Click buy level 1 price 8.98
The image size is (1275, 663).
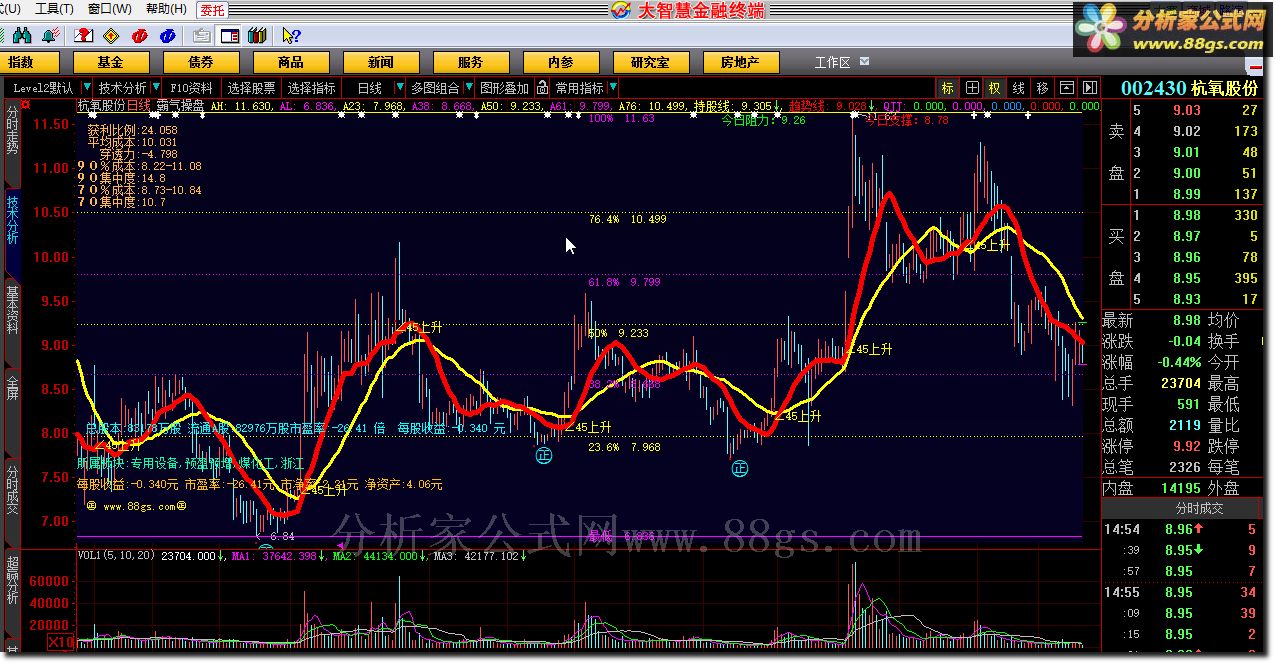coord(1186,215)
